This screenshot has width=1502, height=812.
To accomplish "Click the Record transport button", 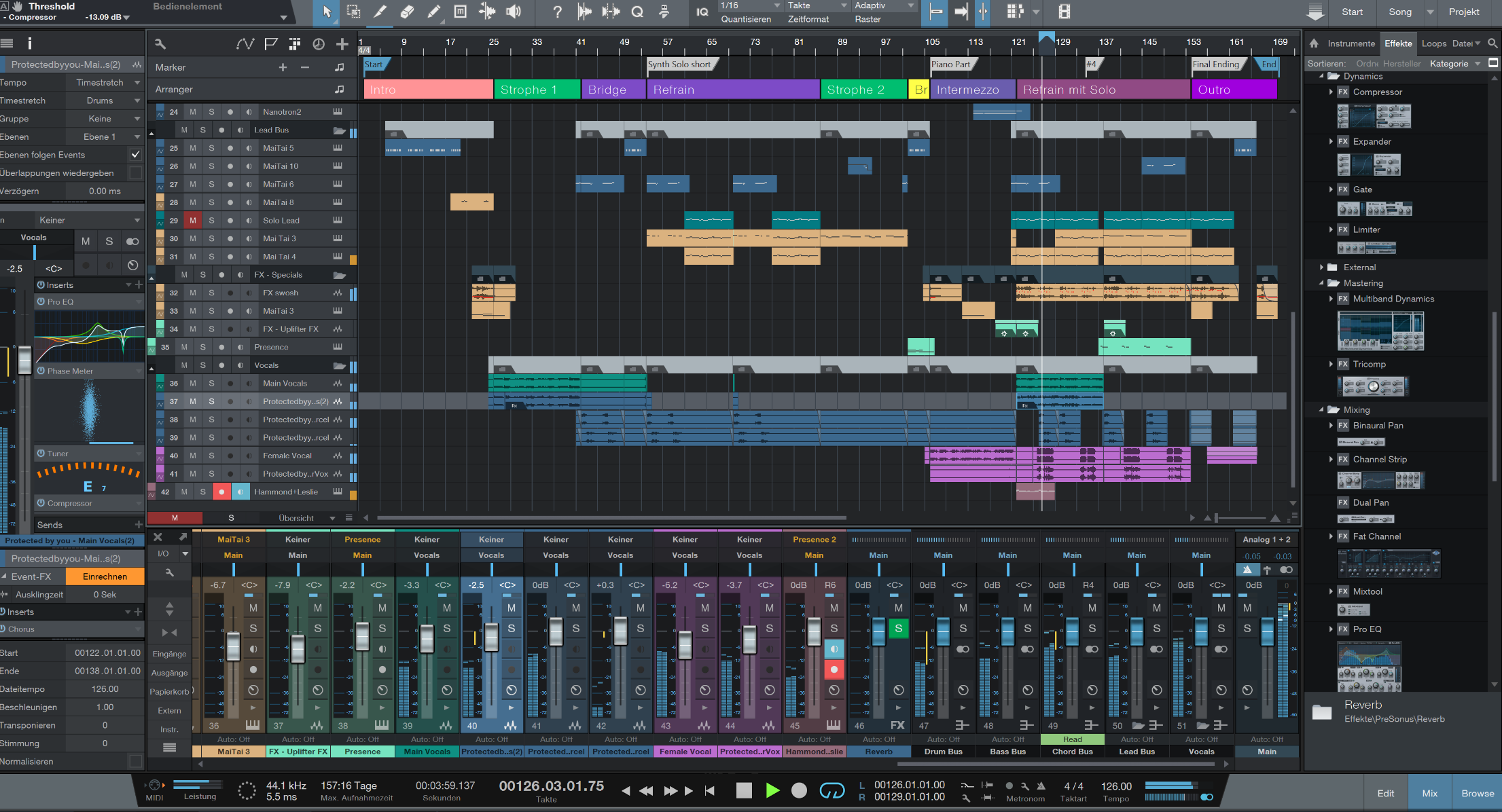I will (x=800, y=790).
